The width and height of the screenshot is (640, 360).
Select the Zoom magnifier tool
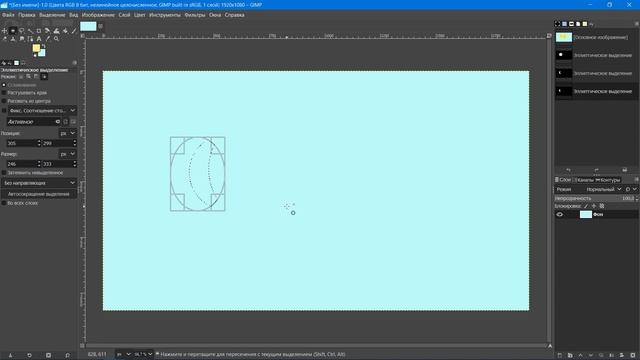click(56, 39)
